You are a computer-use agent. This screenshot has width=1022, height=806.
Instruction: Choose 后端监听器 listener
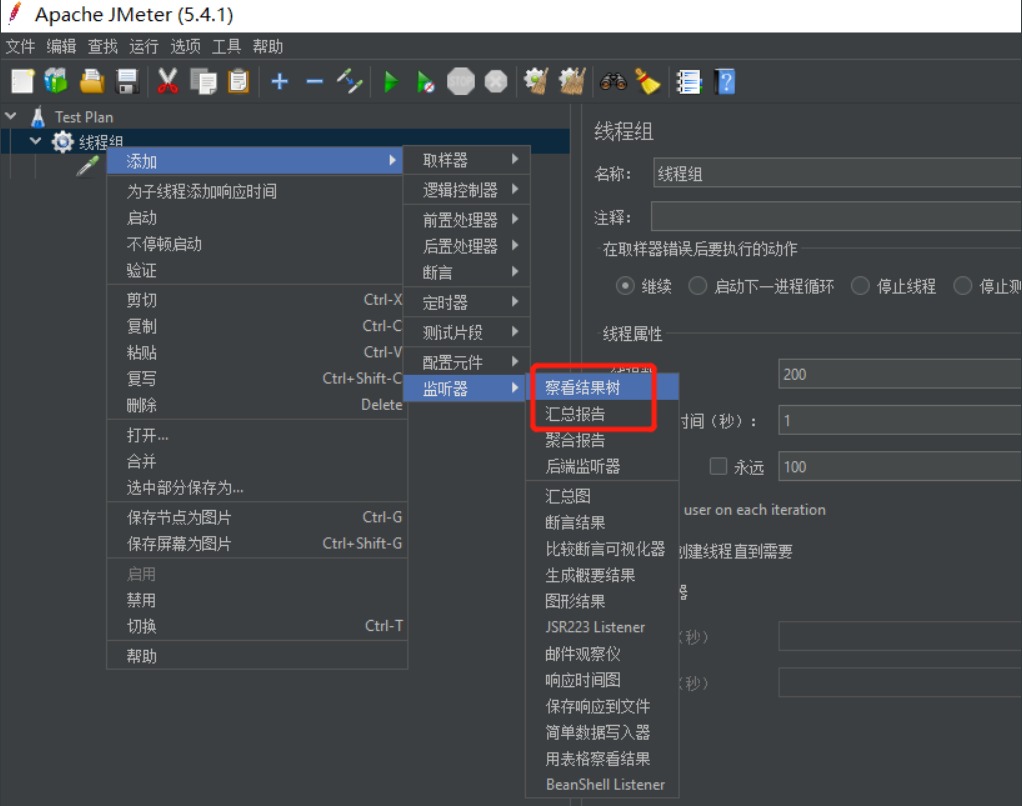click(x=602, y=467)
